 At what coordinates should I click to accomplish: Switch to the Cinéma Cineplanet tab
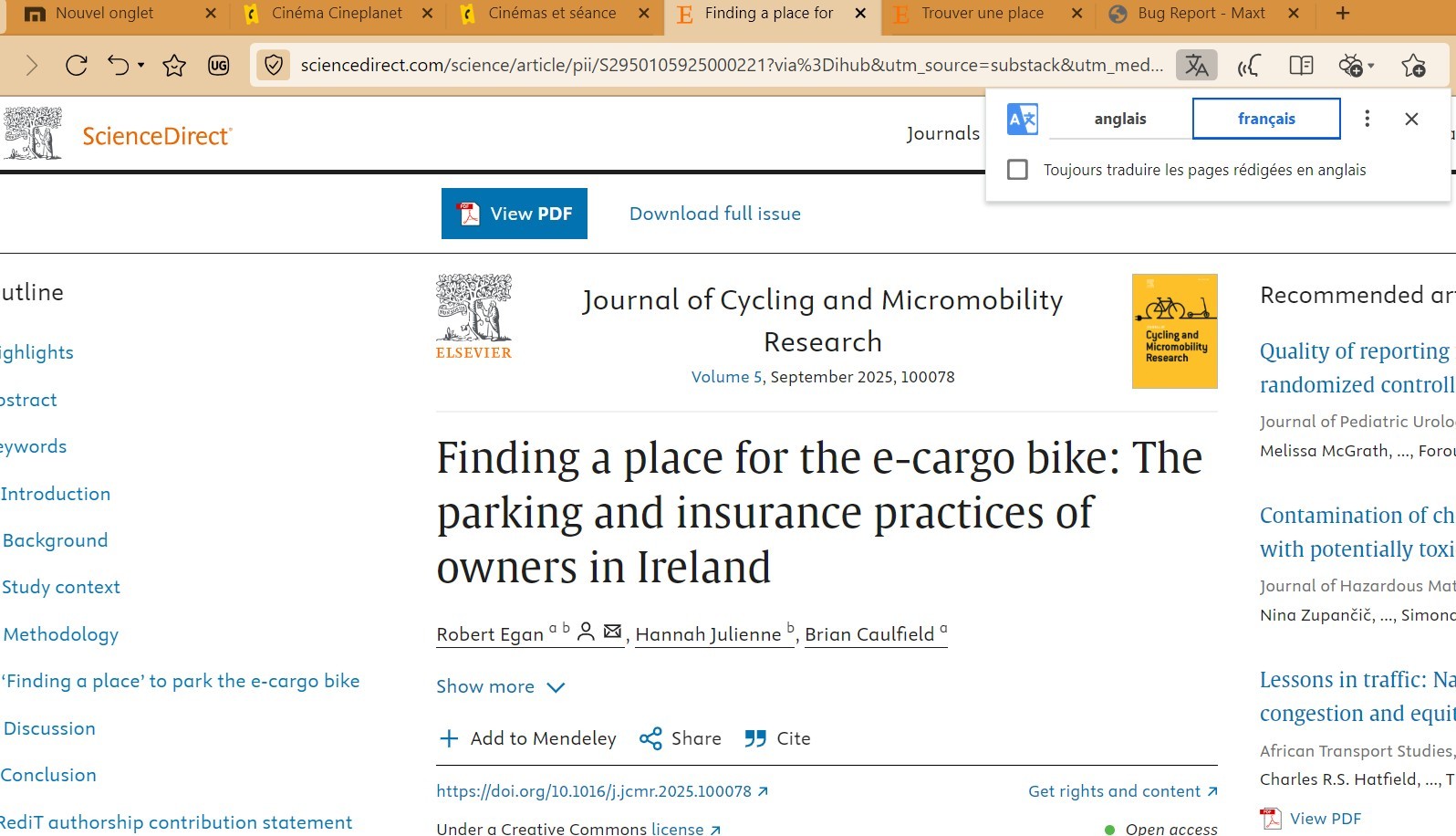click(337, 14)
